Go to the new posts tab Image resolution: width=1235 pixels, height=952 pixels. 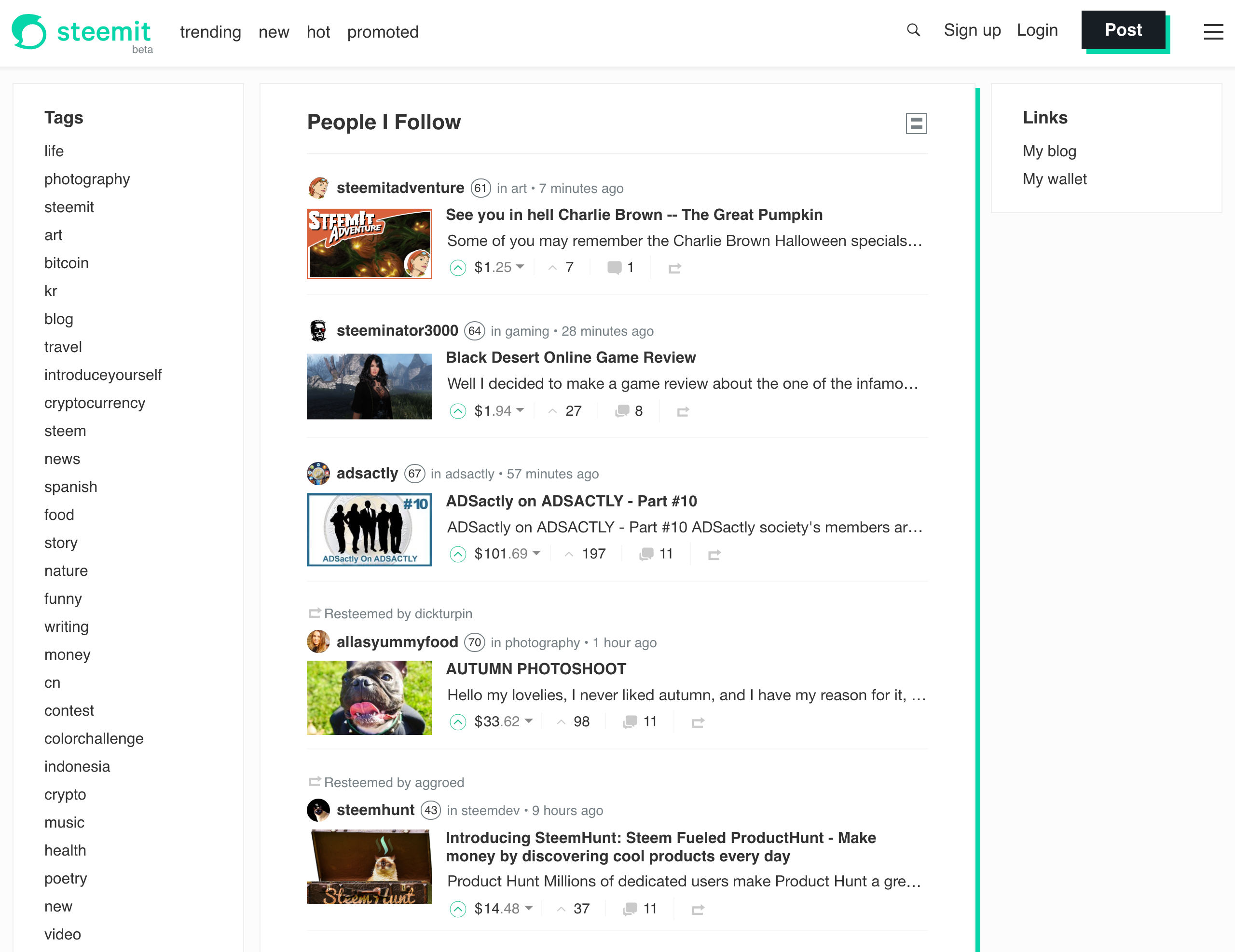pyautogui.click(x=274, y=32)
